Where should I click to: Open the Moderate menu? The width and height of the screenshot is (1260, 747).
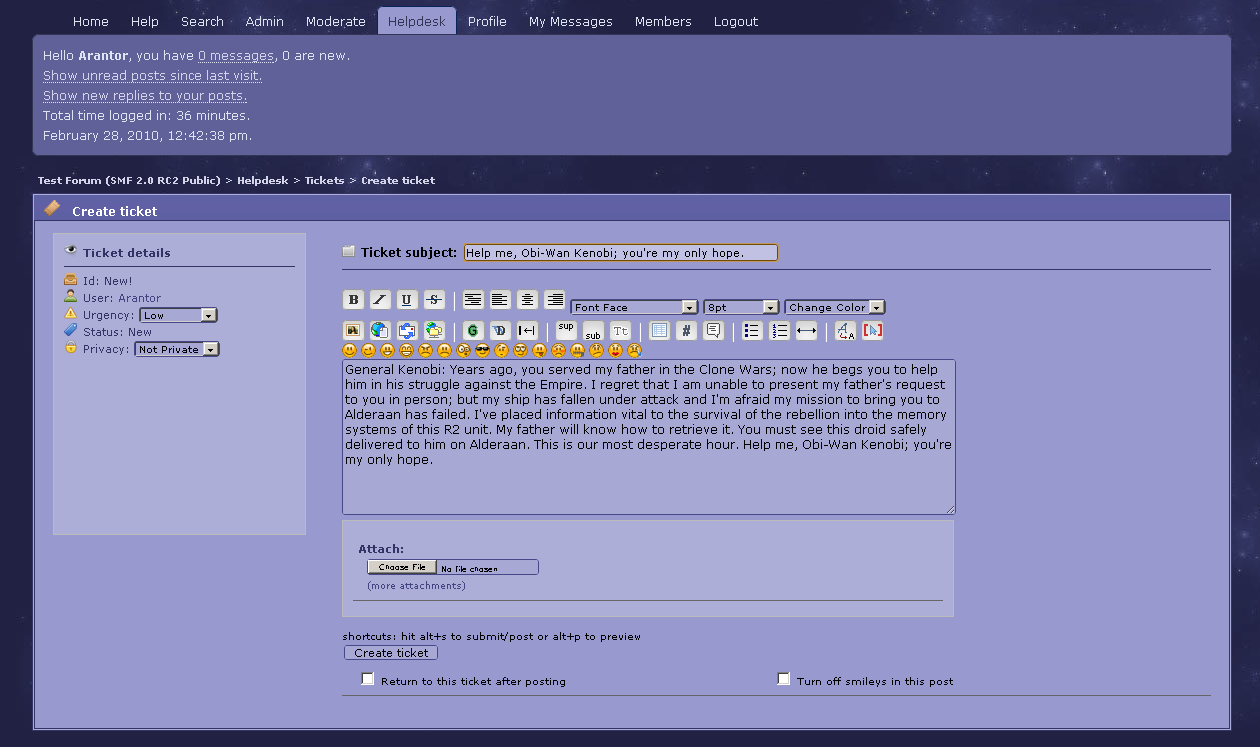[336, 21]
